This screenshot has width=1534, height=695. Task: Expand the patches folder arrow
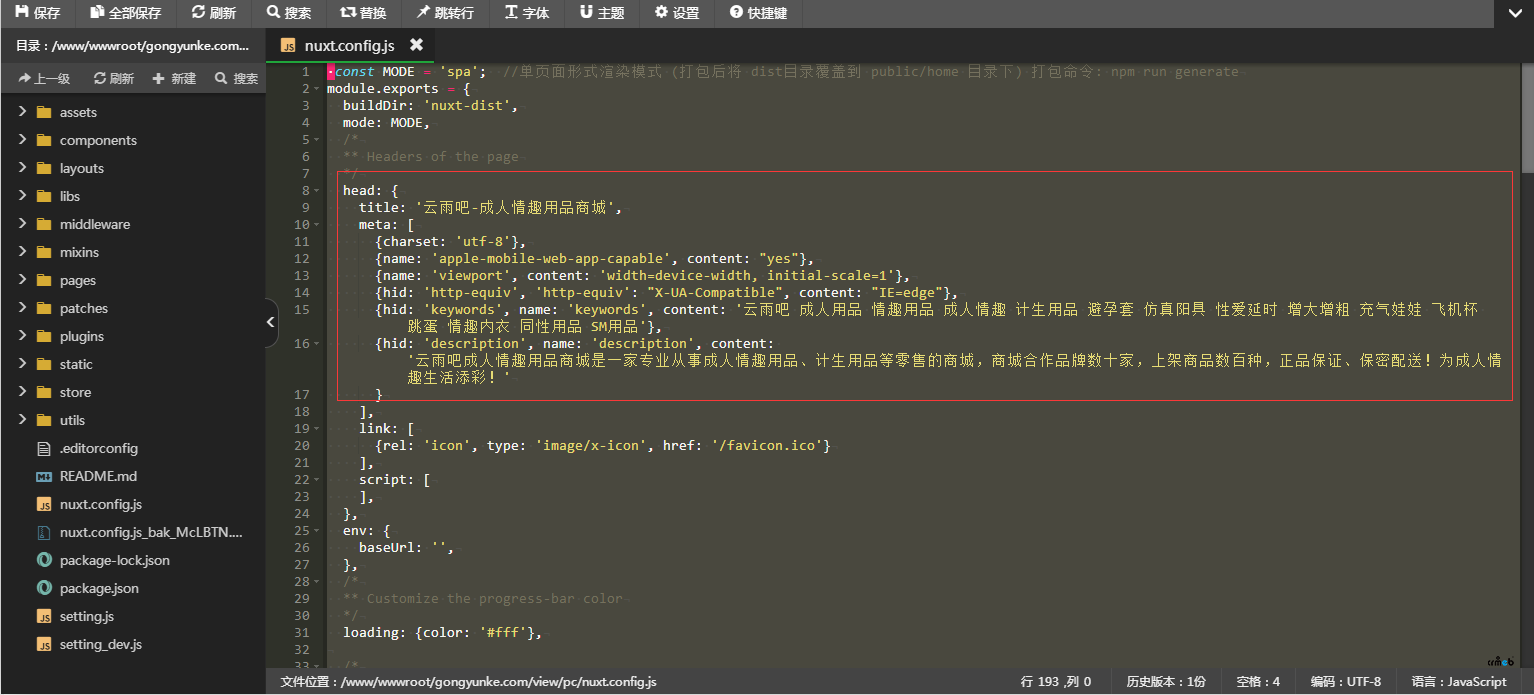[22, 308]
